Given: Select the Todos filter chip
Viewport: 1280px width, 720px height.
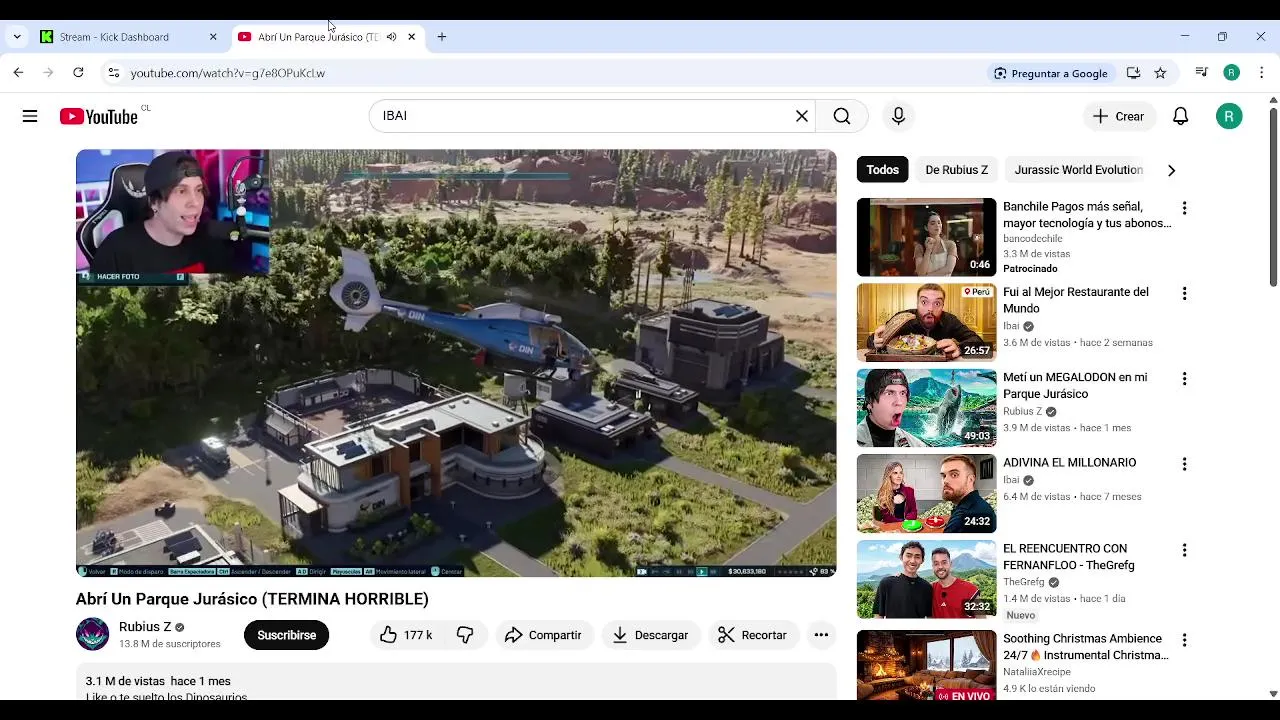Looking at the screenshot, I should pyautogui.click(x=882, y=170).
